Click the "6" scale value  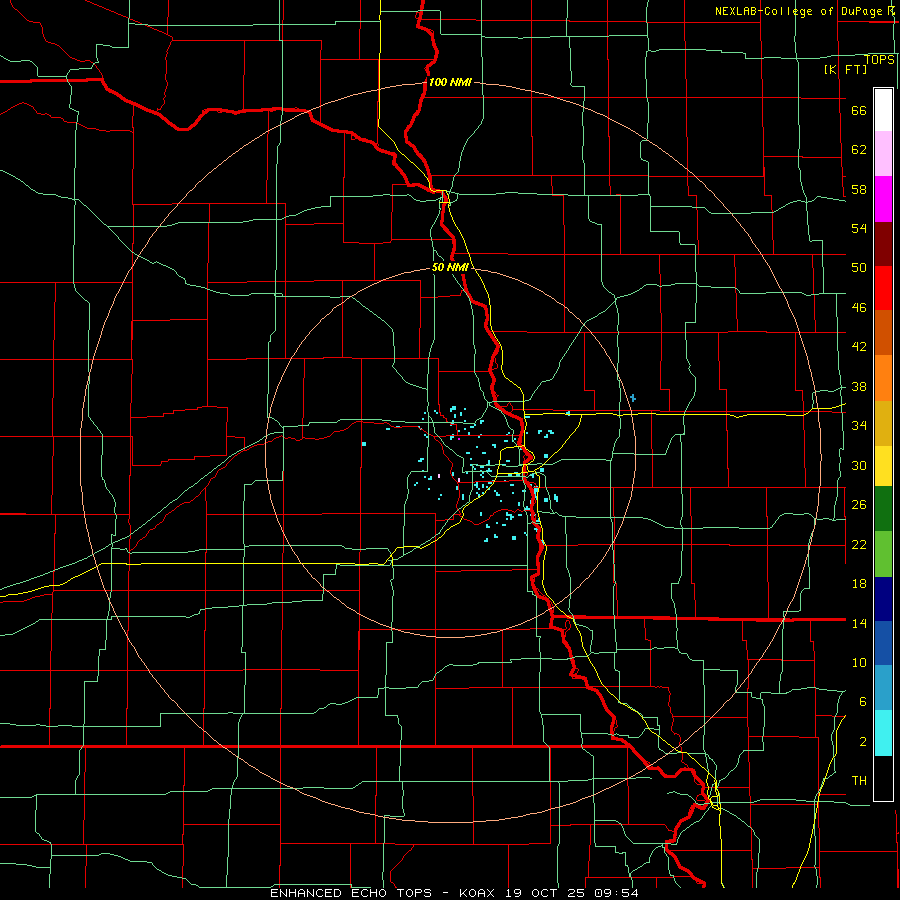(862, 702)
